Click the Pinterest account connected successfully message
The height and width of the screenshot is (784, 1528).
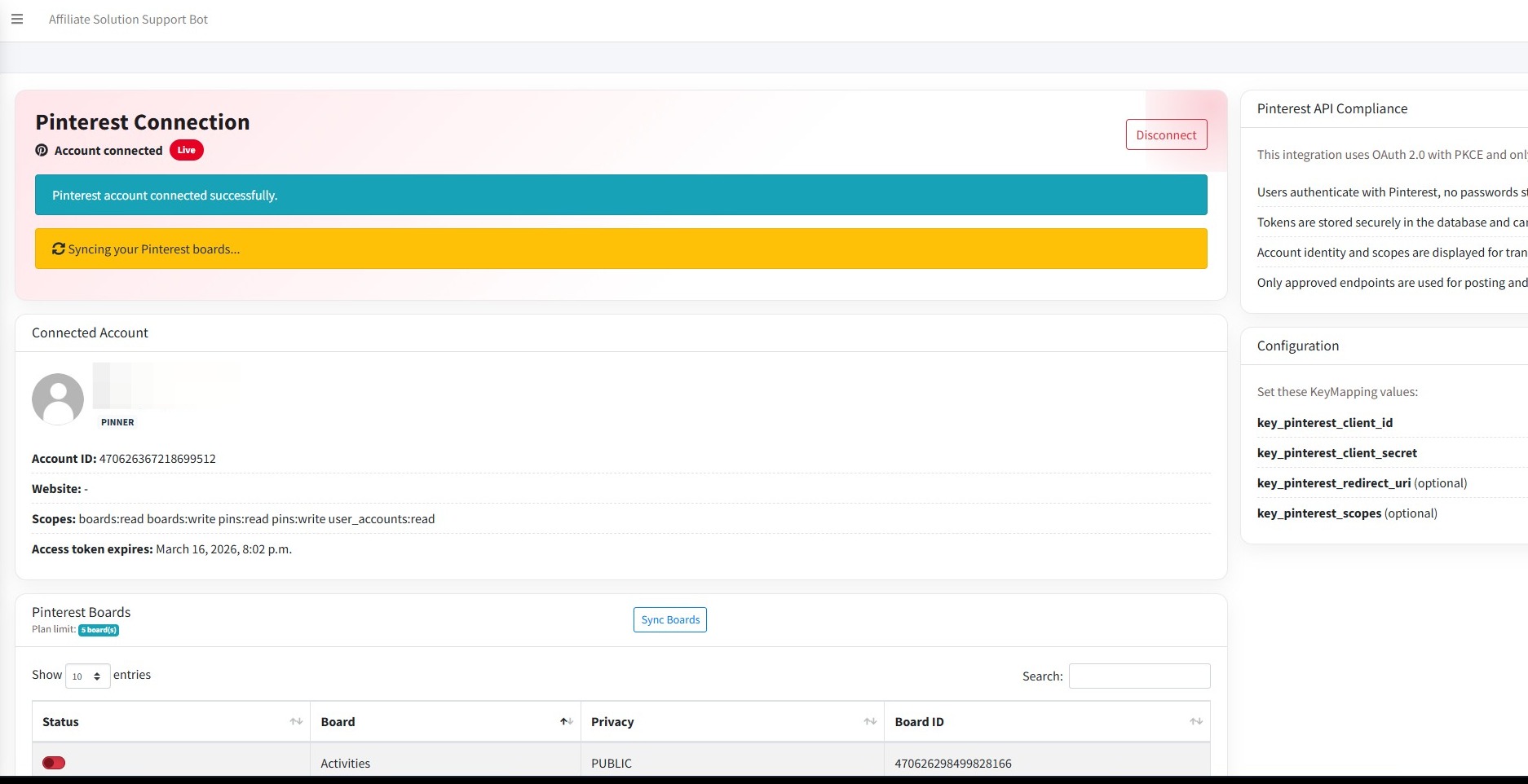(165, 196)
